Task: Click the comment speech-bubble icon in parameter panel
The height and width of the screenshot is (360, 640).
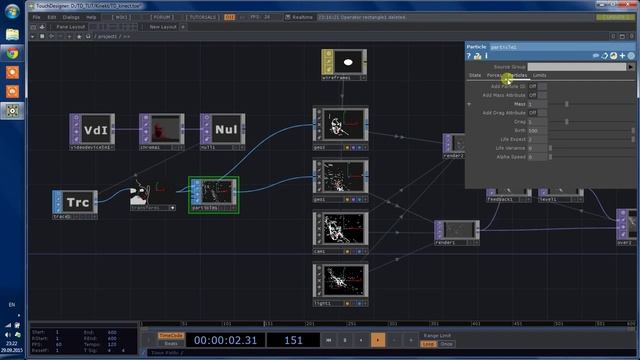Action: [x=596, y=56]
